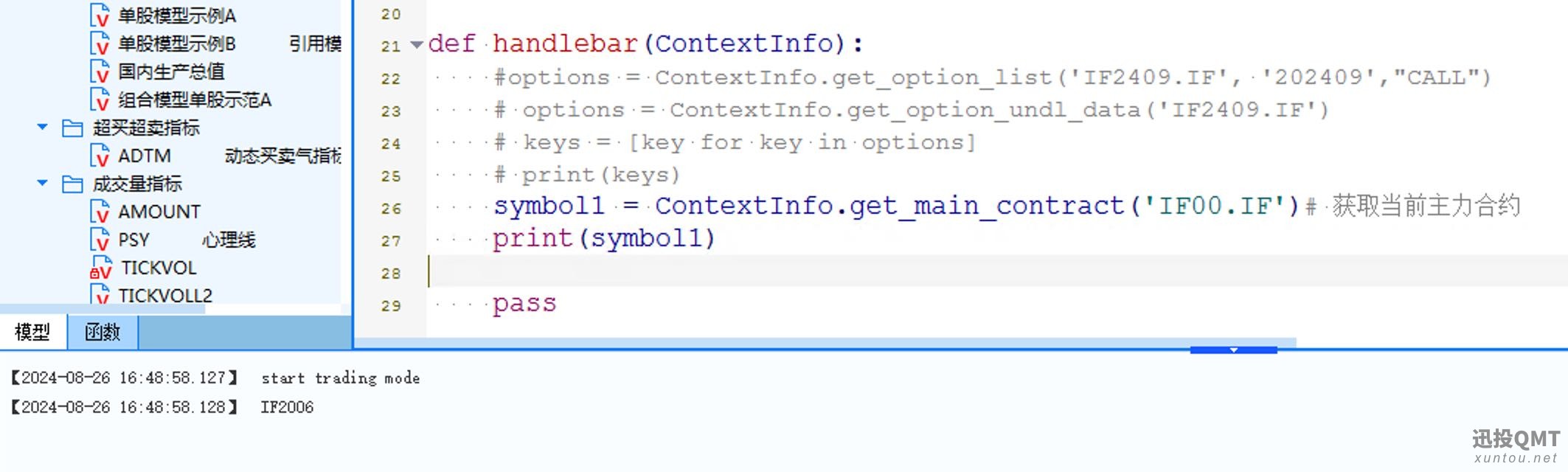This screenshot has height=472, width=1568.
Task: Collapse the 成交量指标 folder arrow
Action: pos(43,183)
